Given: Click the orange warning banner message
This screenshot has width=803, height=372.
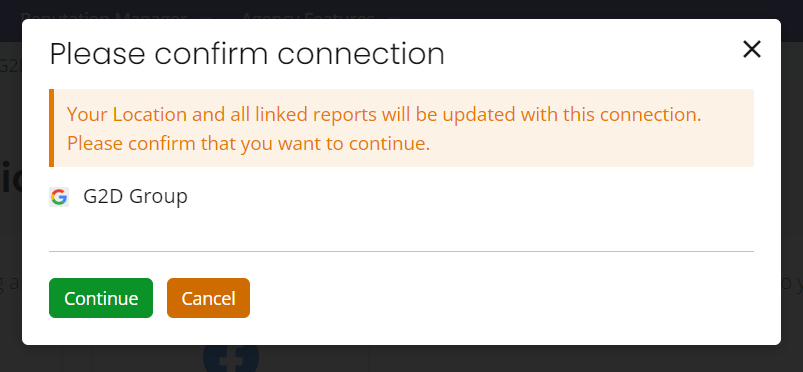Looking at the screenshot, I should [x=402, y=128].
